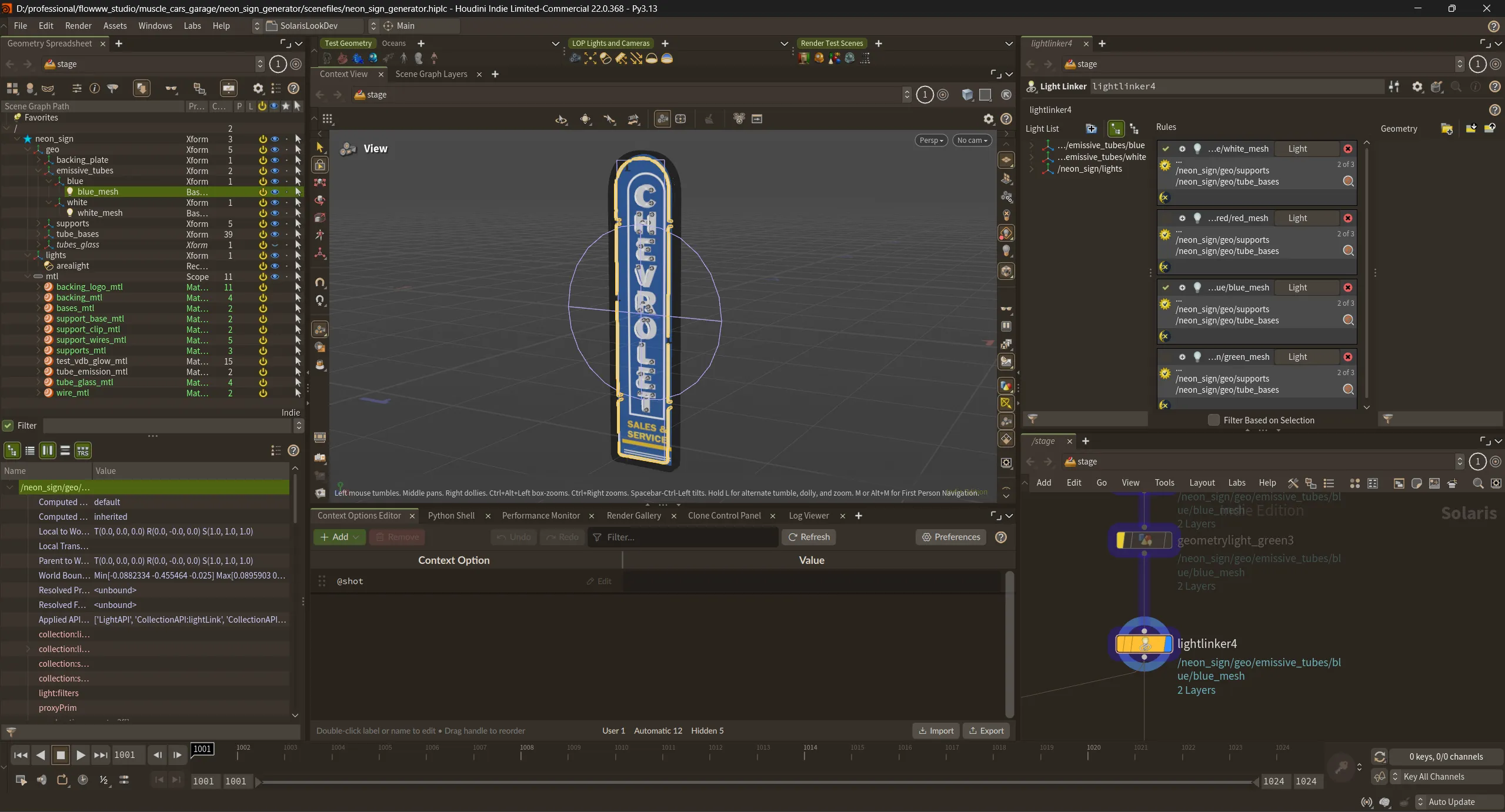Toggle activation power icon for wire_mtl
This screenshot has height=812, width=1505.
[262, 393]
